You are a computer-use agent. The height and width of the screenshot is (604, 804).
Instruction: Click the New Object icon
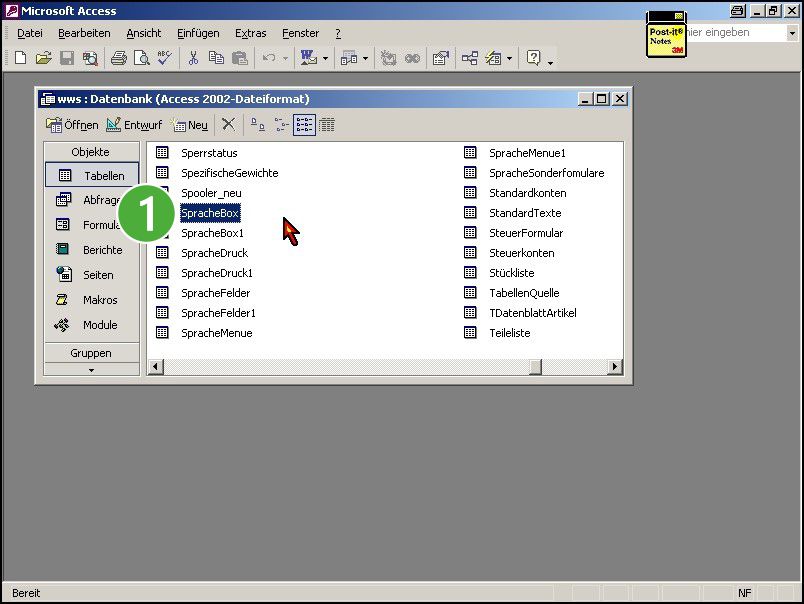[x=493, y=58]
